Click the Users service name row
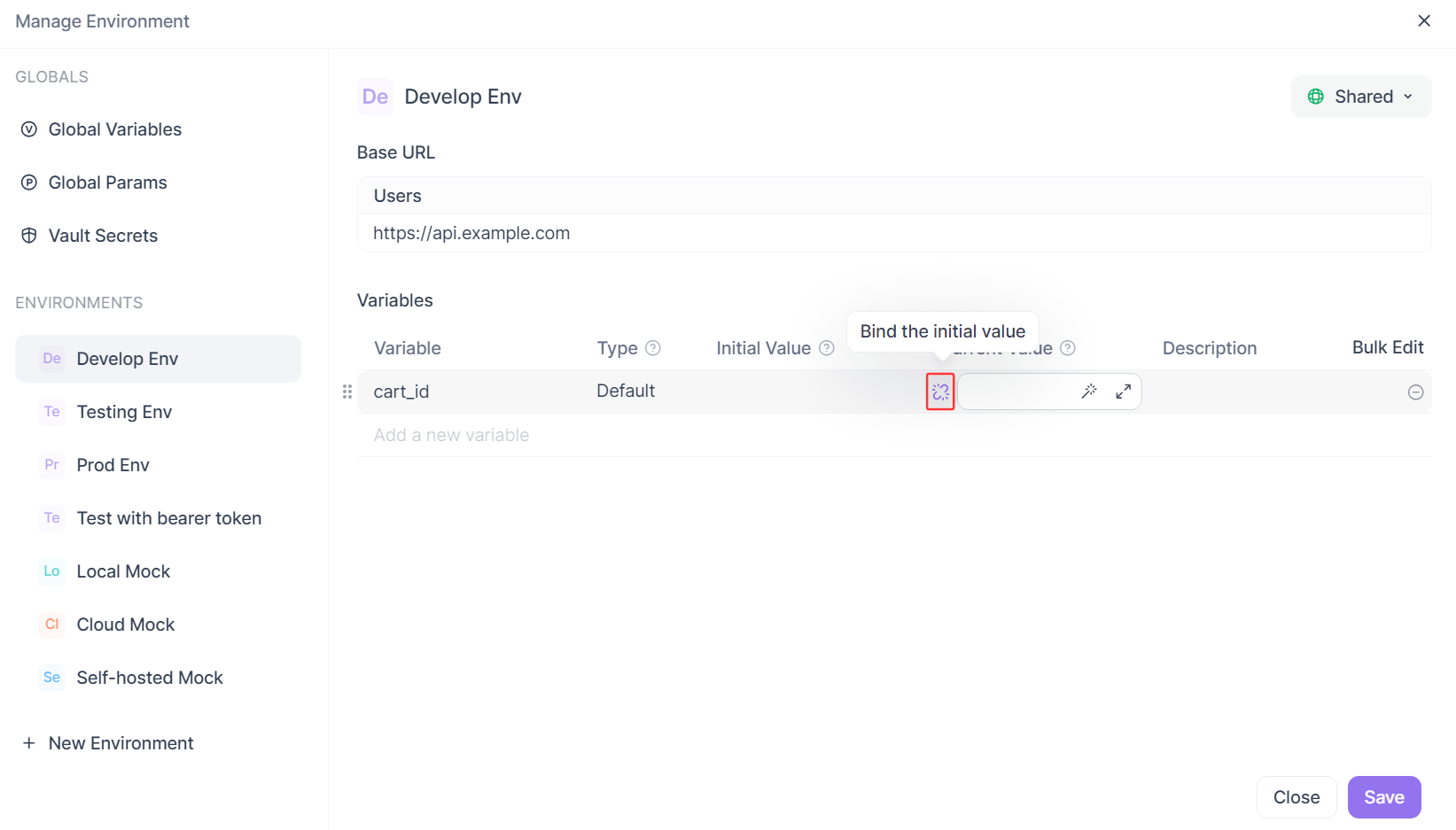1456x830 pixels. tap(894, 196)
